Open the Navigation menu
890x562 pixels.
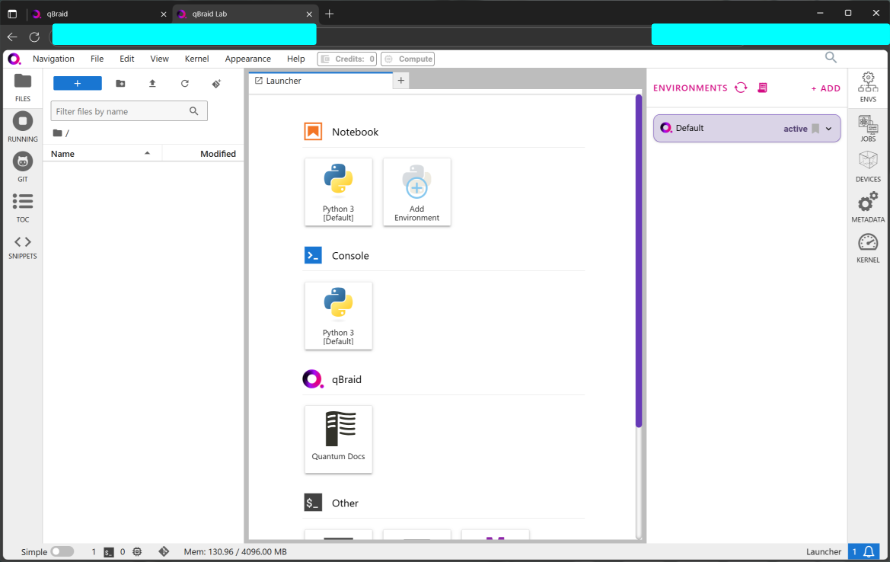tap(53, 59)
